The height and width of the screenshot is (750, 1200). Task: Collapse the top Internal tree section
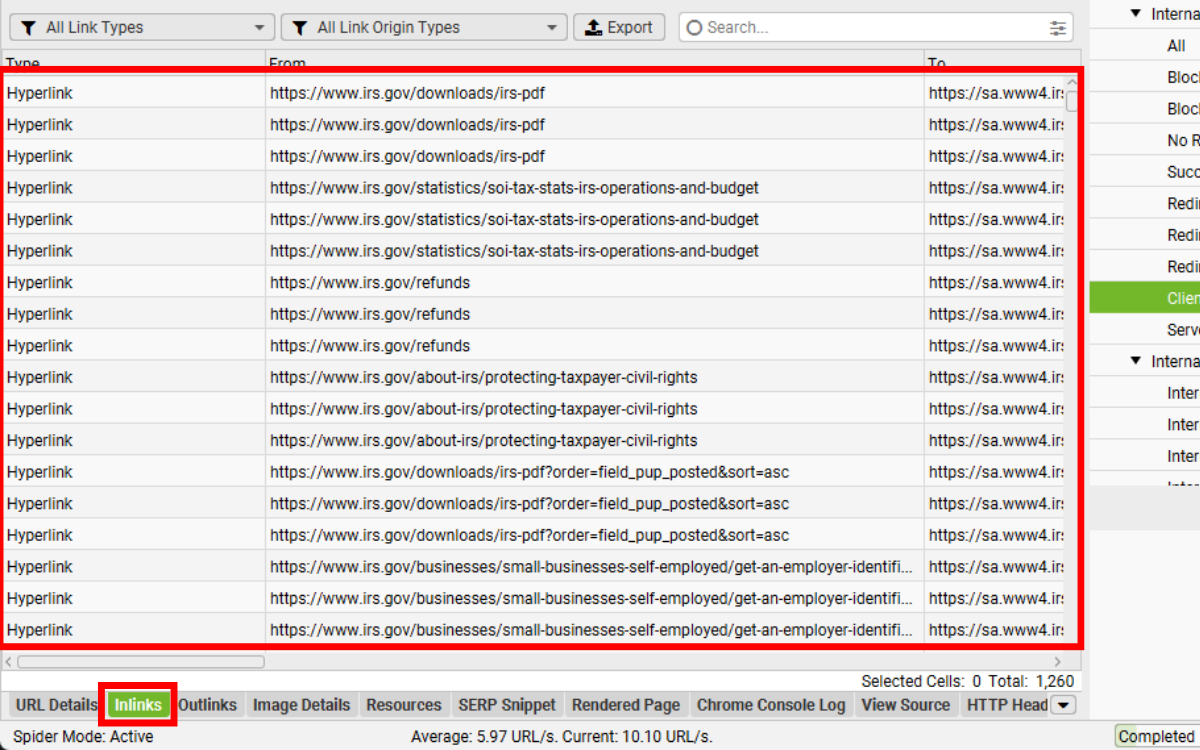(x=1136, y=14)
